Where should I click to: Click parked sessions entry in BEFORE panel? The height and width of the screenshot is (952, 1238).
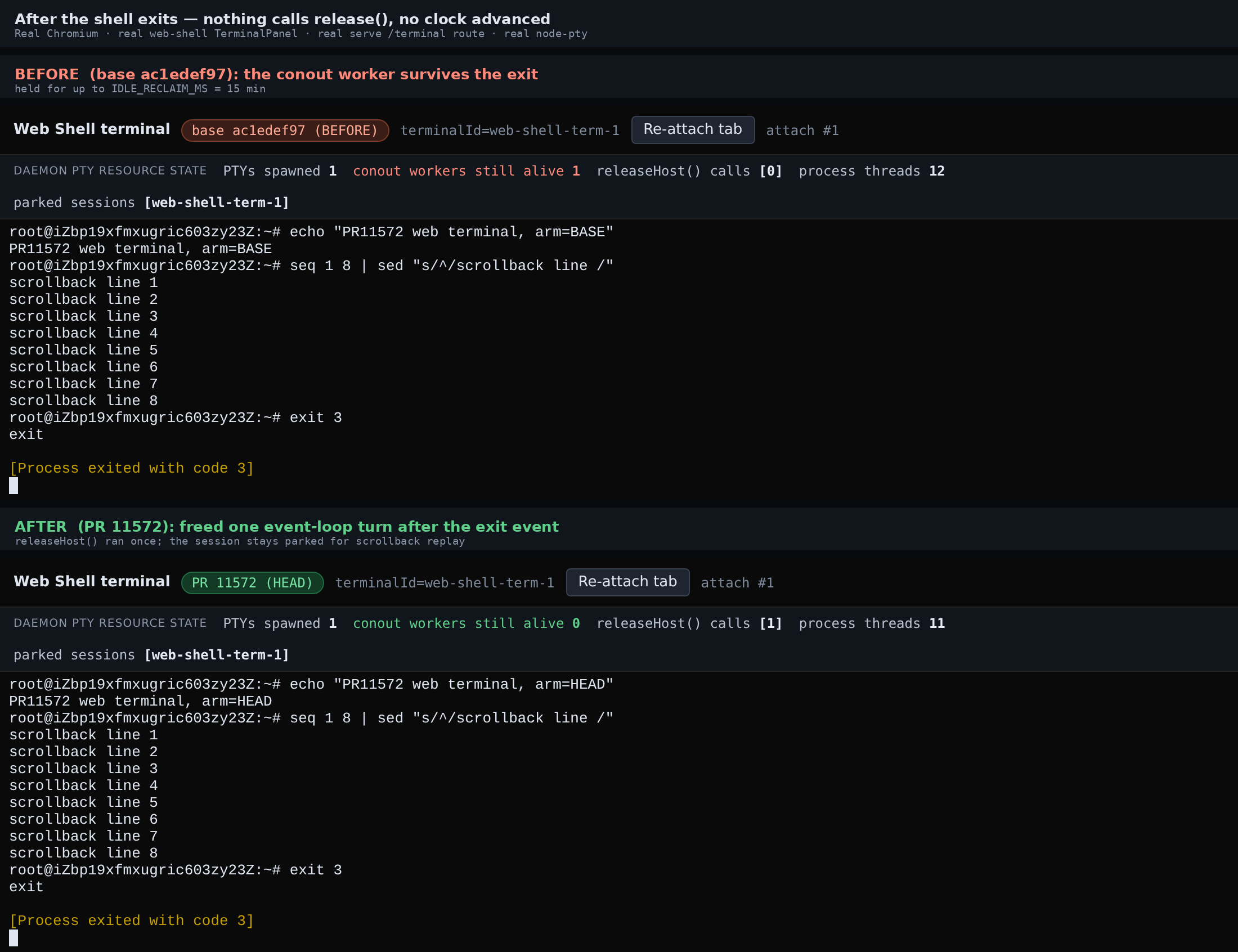click(x=151, y=203)
